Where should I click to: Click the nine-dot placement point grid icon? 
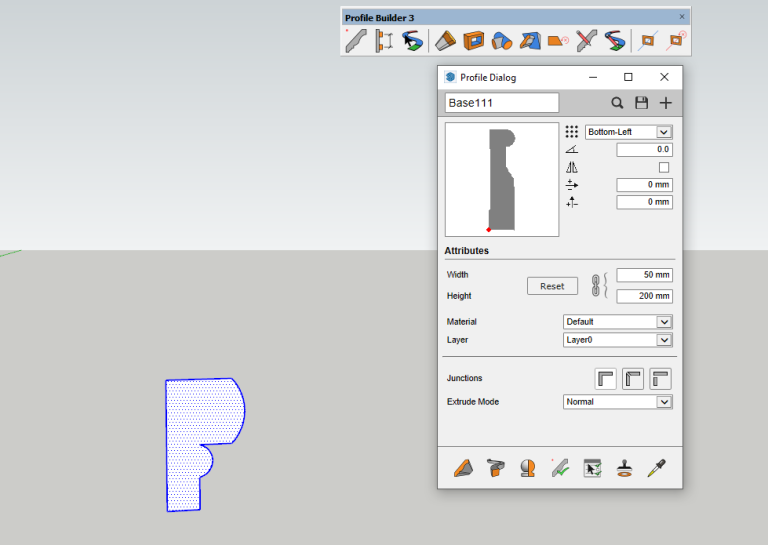pyautogui.click(x=572, y=131)
